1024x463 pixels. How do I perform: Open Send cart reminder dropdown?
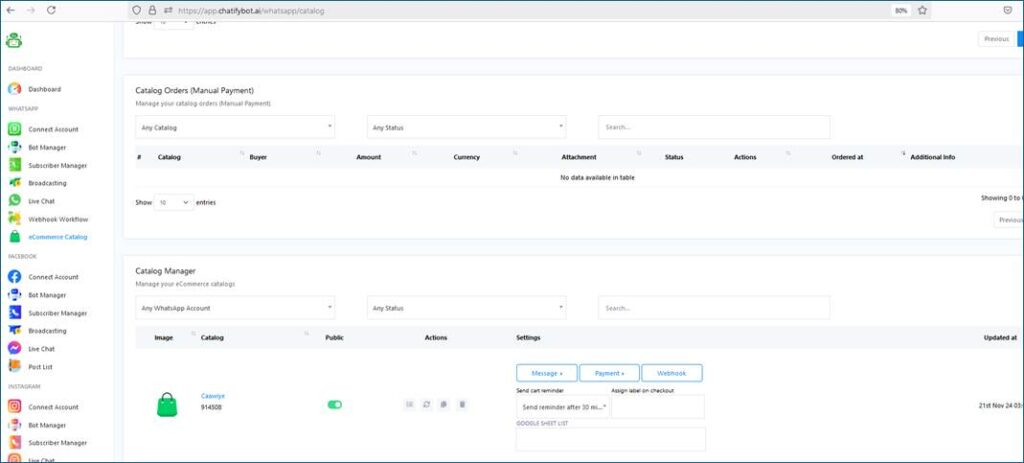[563, 407]
